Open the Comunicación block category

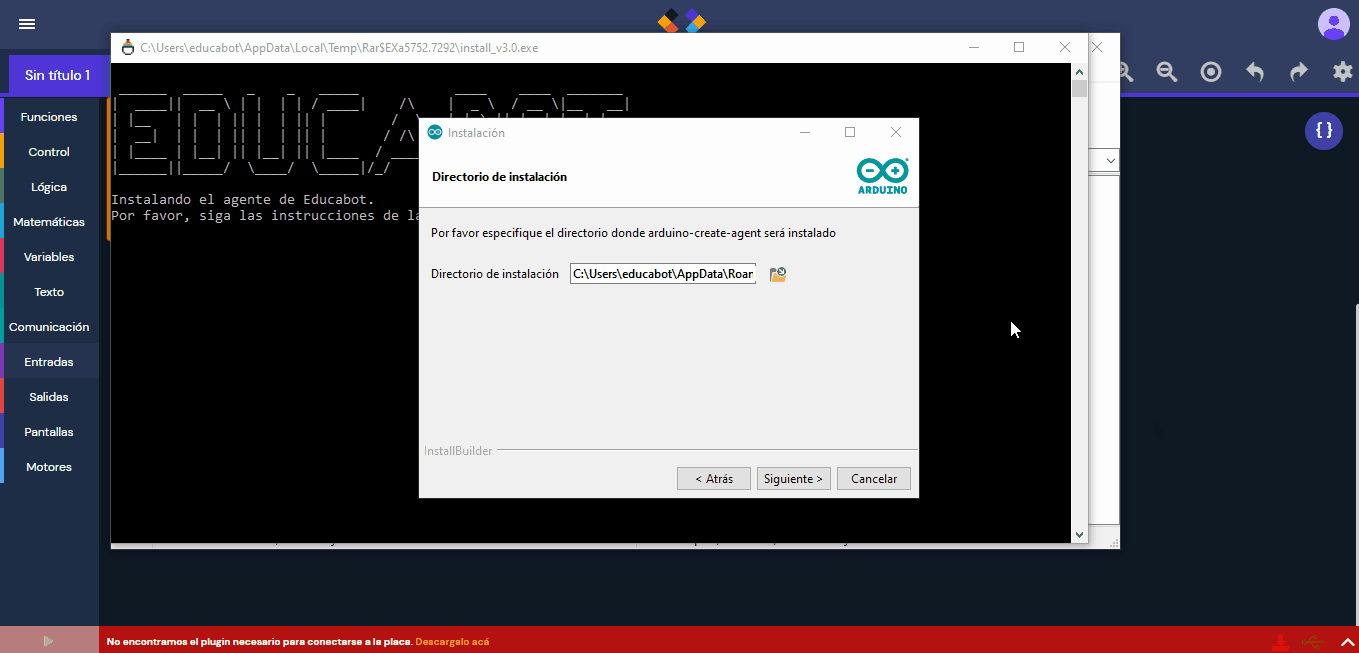[x=49, y=327]
